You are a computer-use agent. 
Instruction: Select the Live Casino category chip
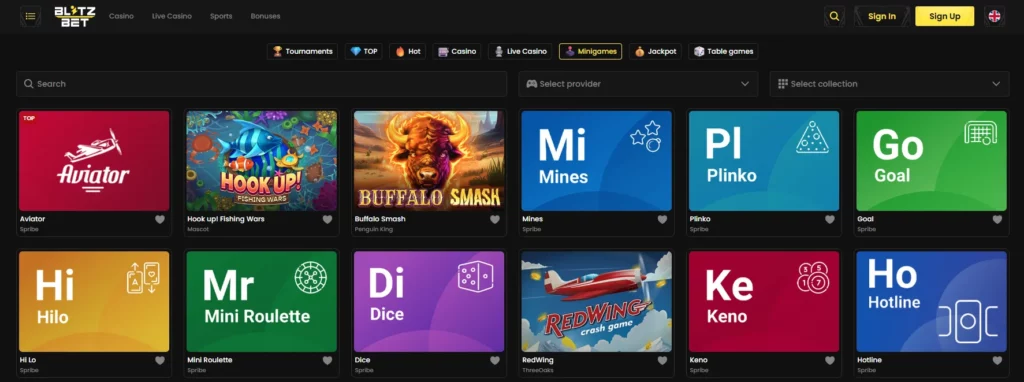click(520, 51)
